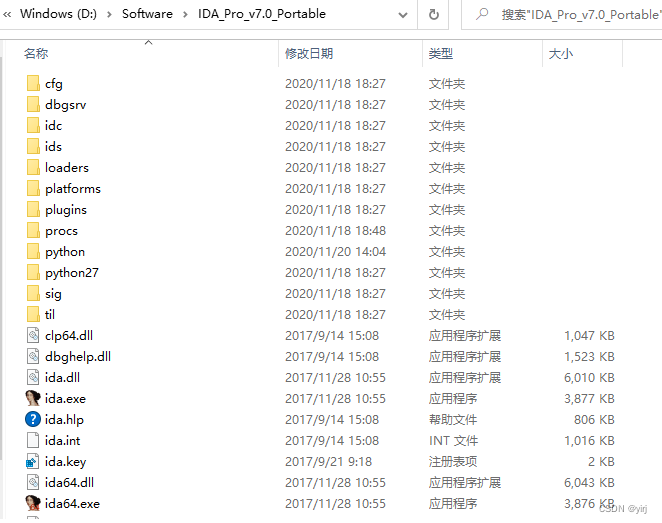Select the idc folder icon
This screenshot has height=523, width=662.
33,125
